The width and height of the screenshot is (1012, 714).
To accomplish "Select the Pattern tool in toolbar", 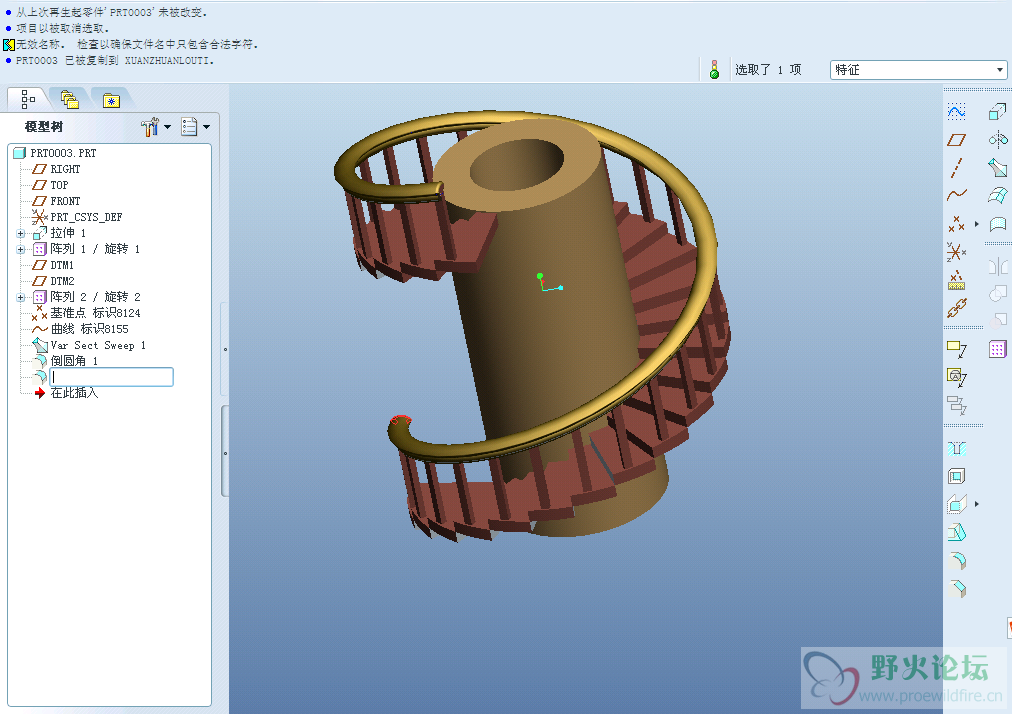I will 998,349.
